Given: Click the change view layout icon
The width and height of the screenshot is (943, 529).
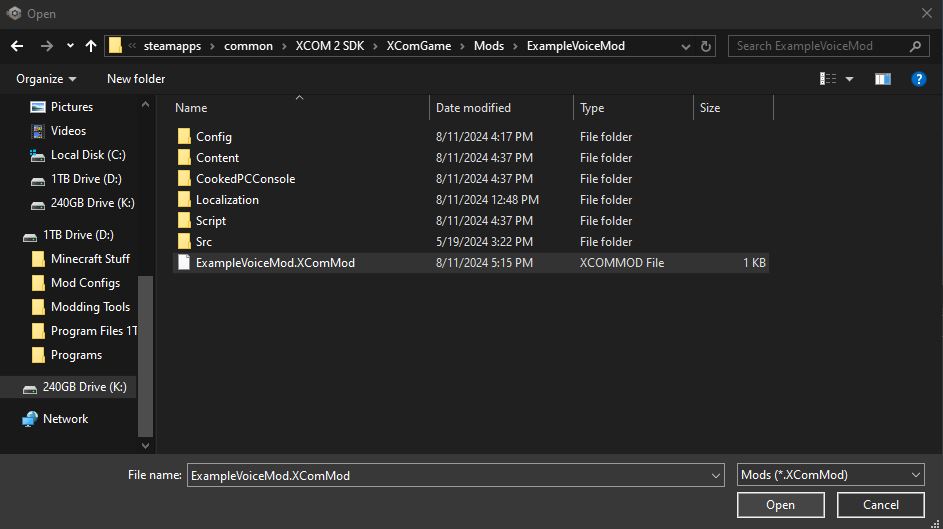Looking at the screenshot, I should [829, 79].
